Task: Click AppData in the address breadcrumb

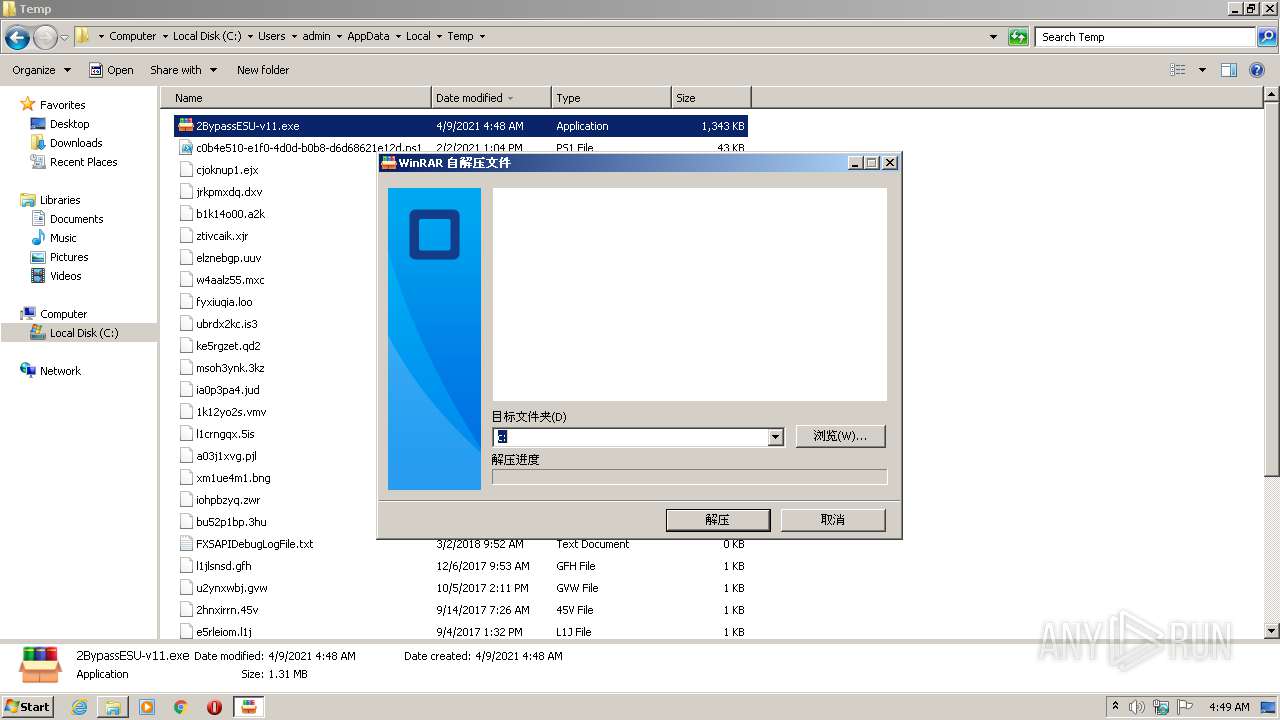Action: click(x=368, y=36)
